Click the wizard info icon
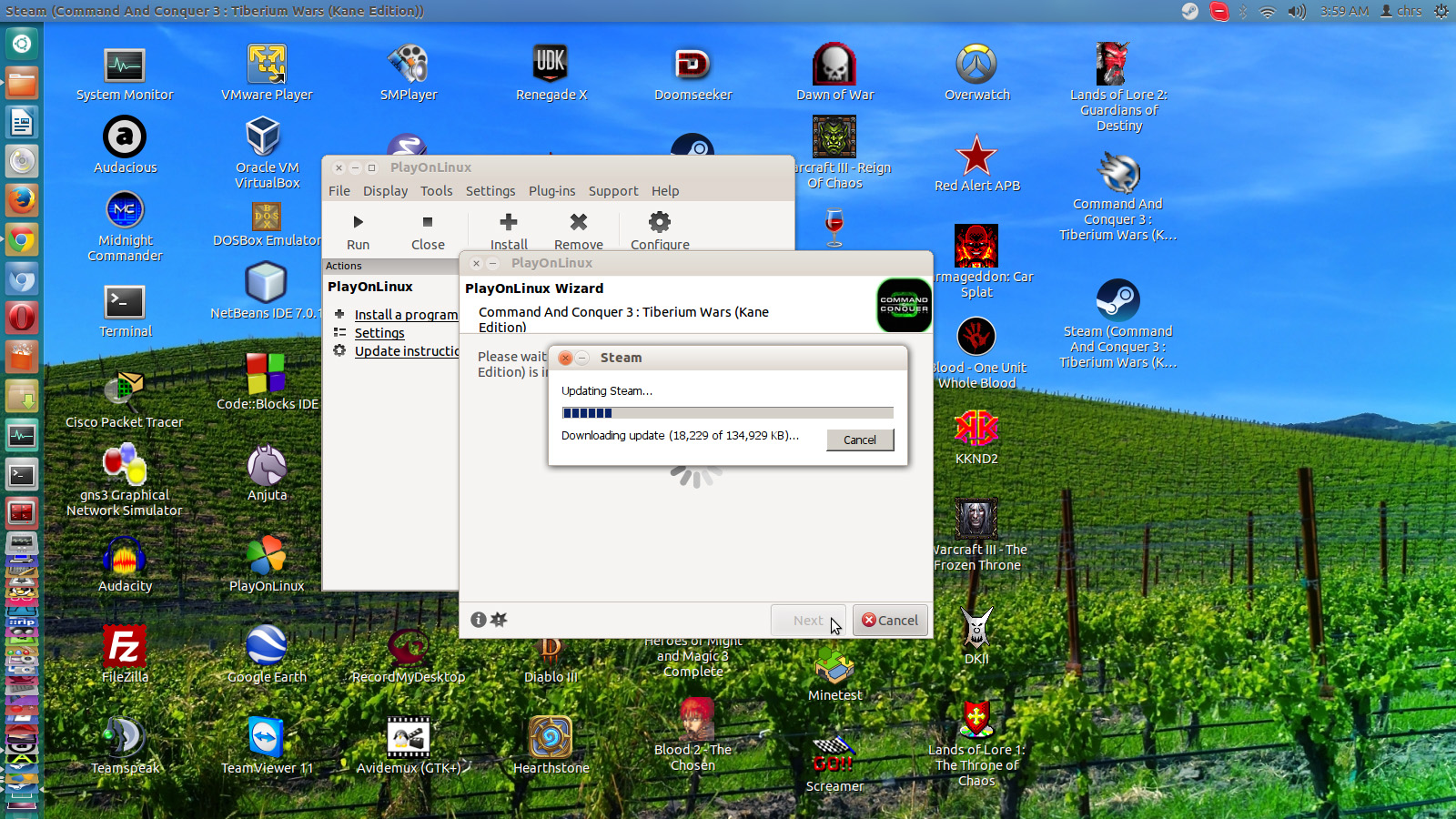The height and width of the screenshot is (819, 1456). [x=479, y=620]
